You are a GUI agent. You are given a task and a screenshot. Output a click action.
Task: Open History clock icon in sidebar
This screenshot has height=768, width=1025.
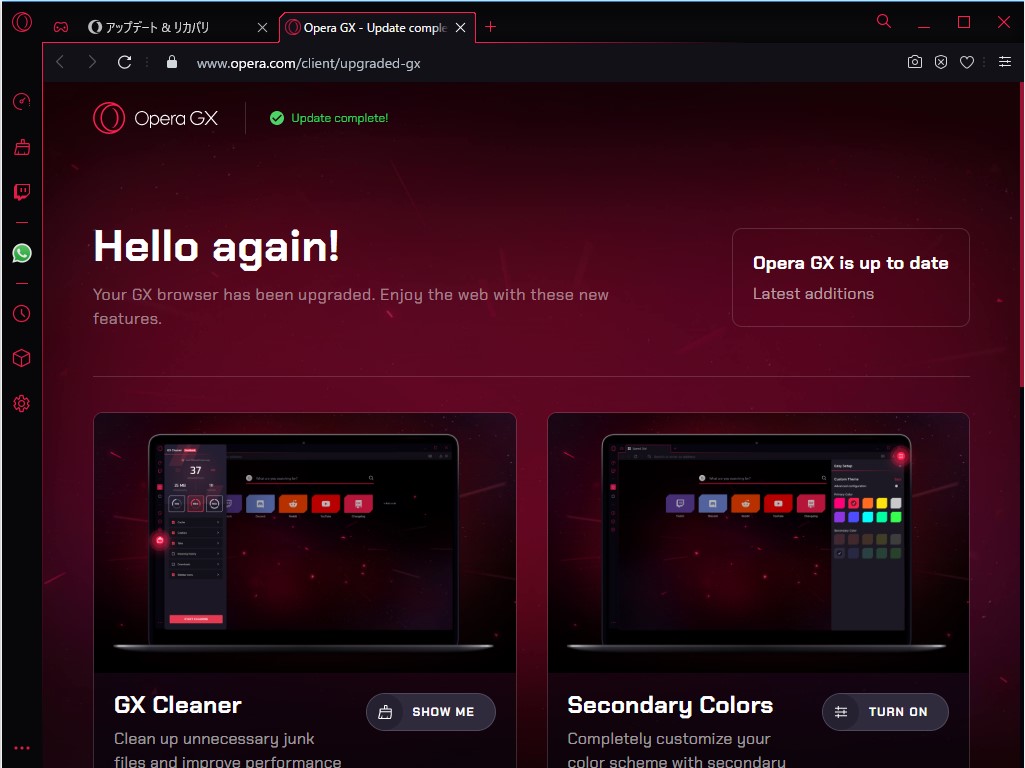22,314
